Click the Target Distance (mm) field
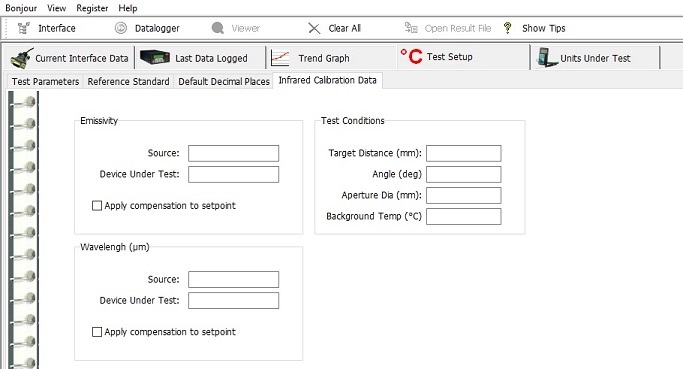The image size is (683, 369). [x=463, y=153]
